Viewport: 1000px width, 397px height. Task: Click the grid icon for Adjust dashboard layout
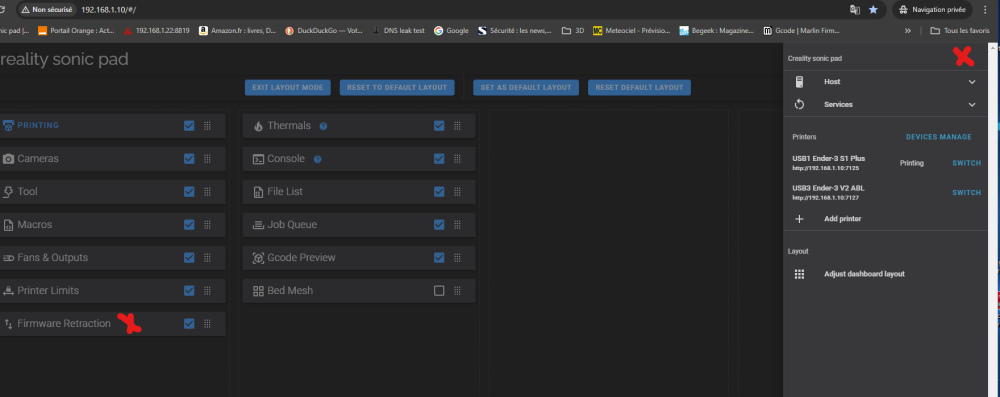click(799, 274)
